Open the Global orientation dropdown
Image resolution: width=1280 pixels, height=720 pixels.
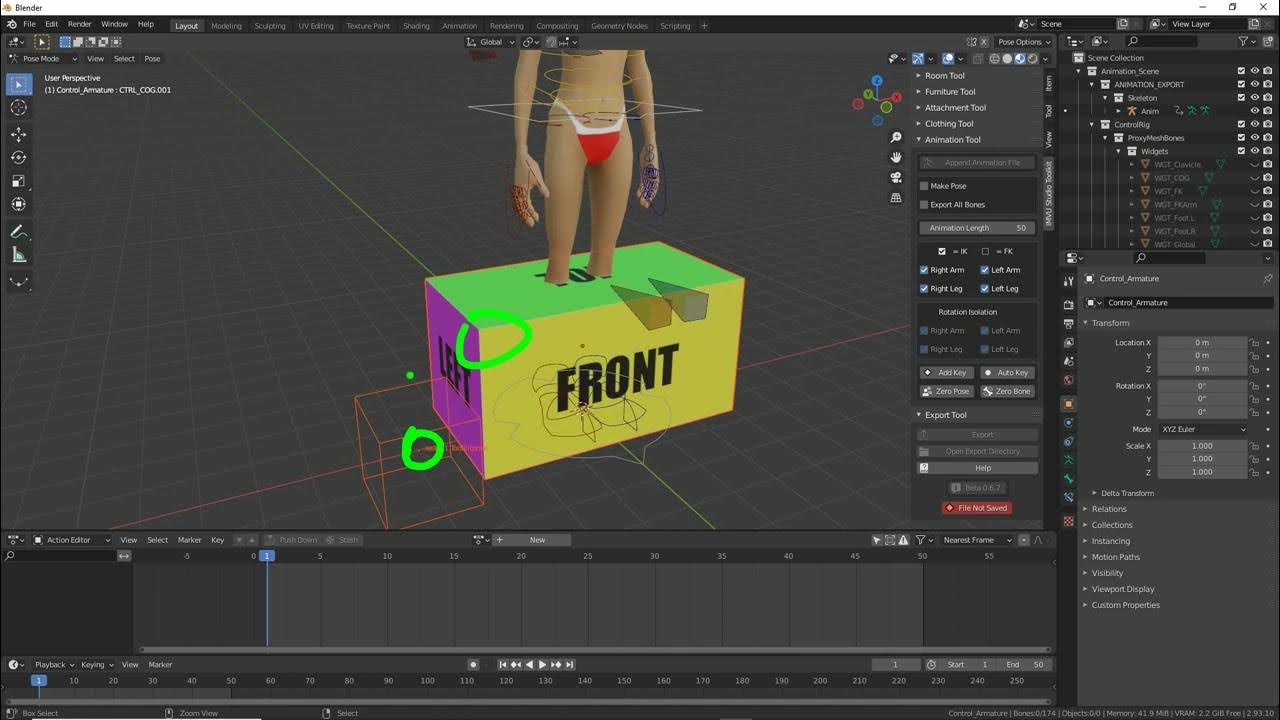pos(491,42)
